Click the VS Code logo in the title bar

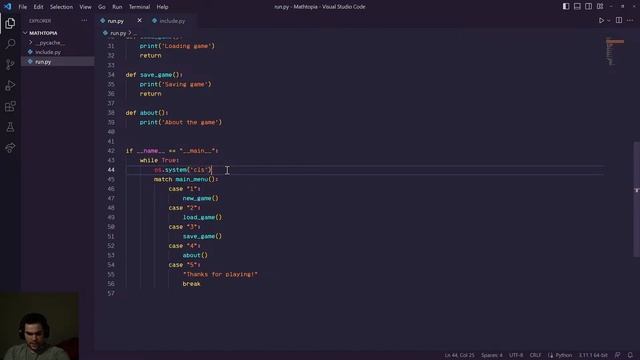(7, 7)
